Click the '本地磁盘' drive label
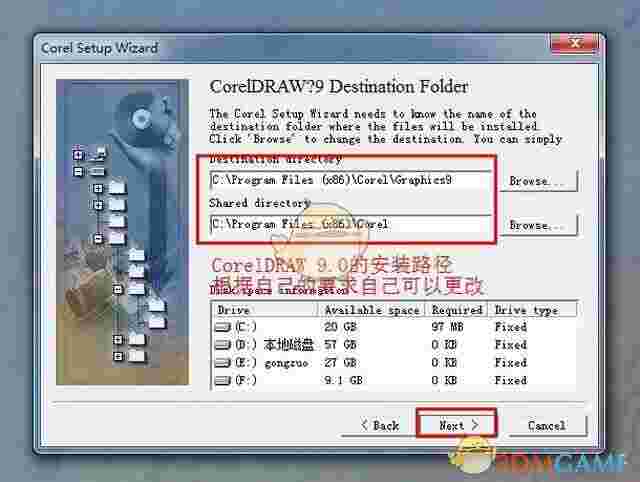Image resolution: width=640 pixels, height=482 pixels. tap(289, 345)
